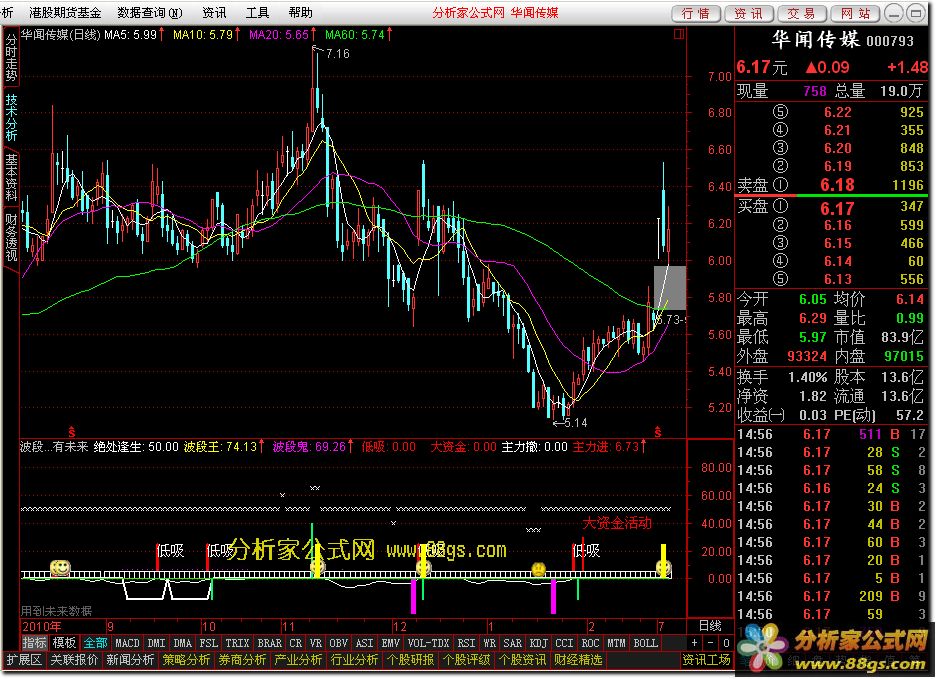937x679 pixels.
Task: Click the 0 reset button on indicator bar
Action: point(726,644)
